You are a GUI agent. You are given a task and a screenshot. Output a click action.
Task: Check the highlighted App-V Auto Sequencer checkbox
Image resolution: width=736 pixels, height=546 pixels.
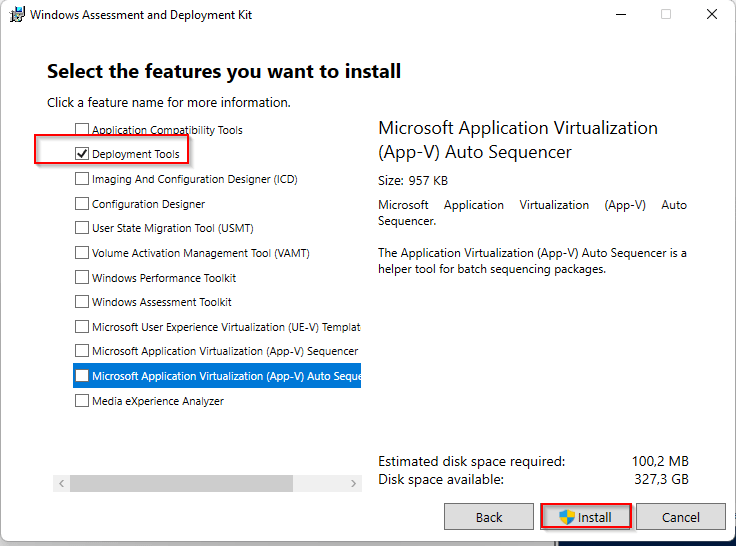[x=82, y=376]
